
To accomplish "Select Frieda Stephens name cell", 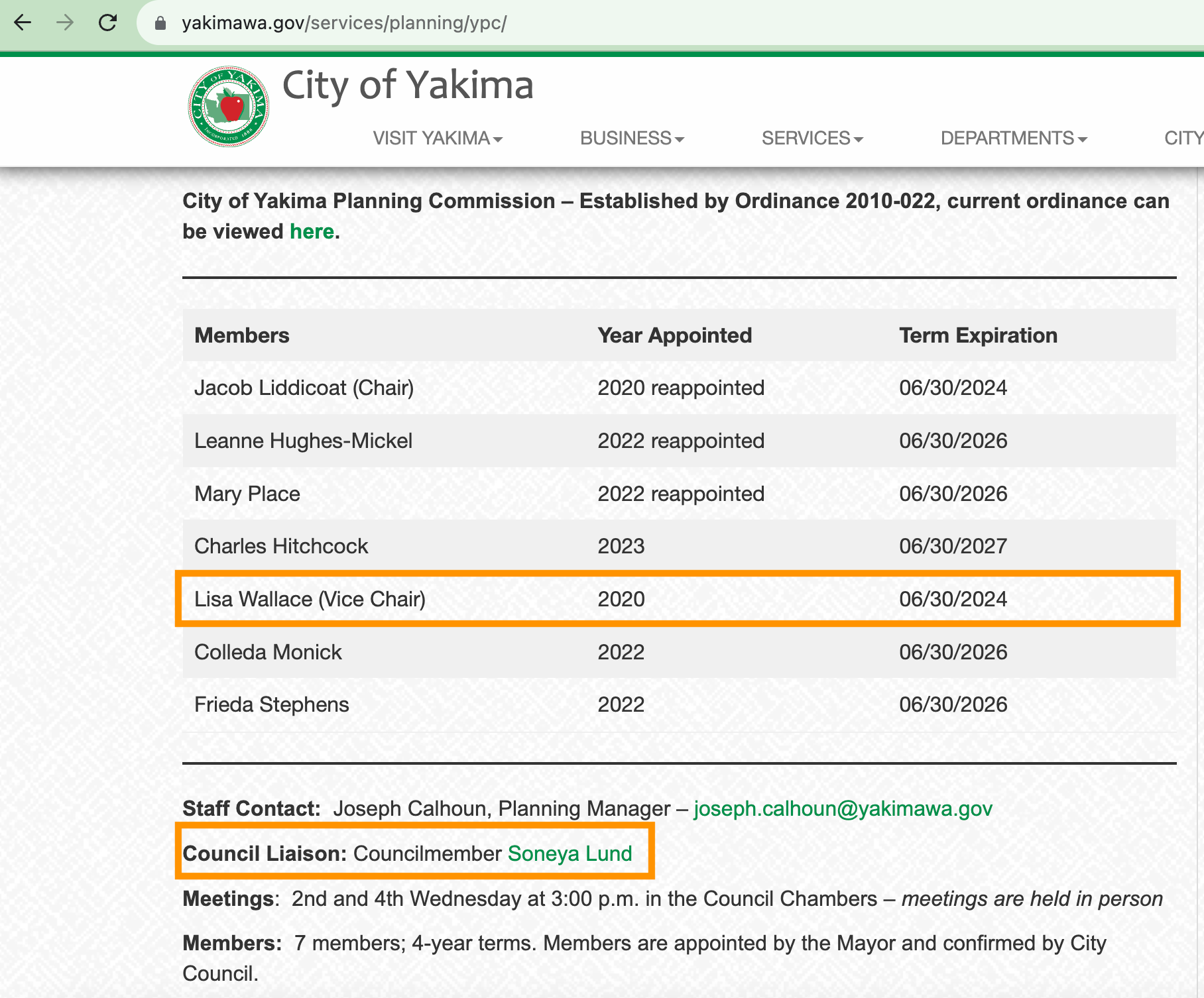I will [x=271, y=704].
